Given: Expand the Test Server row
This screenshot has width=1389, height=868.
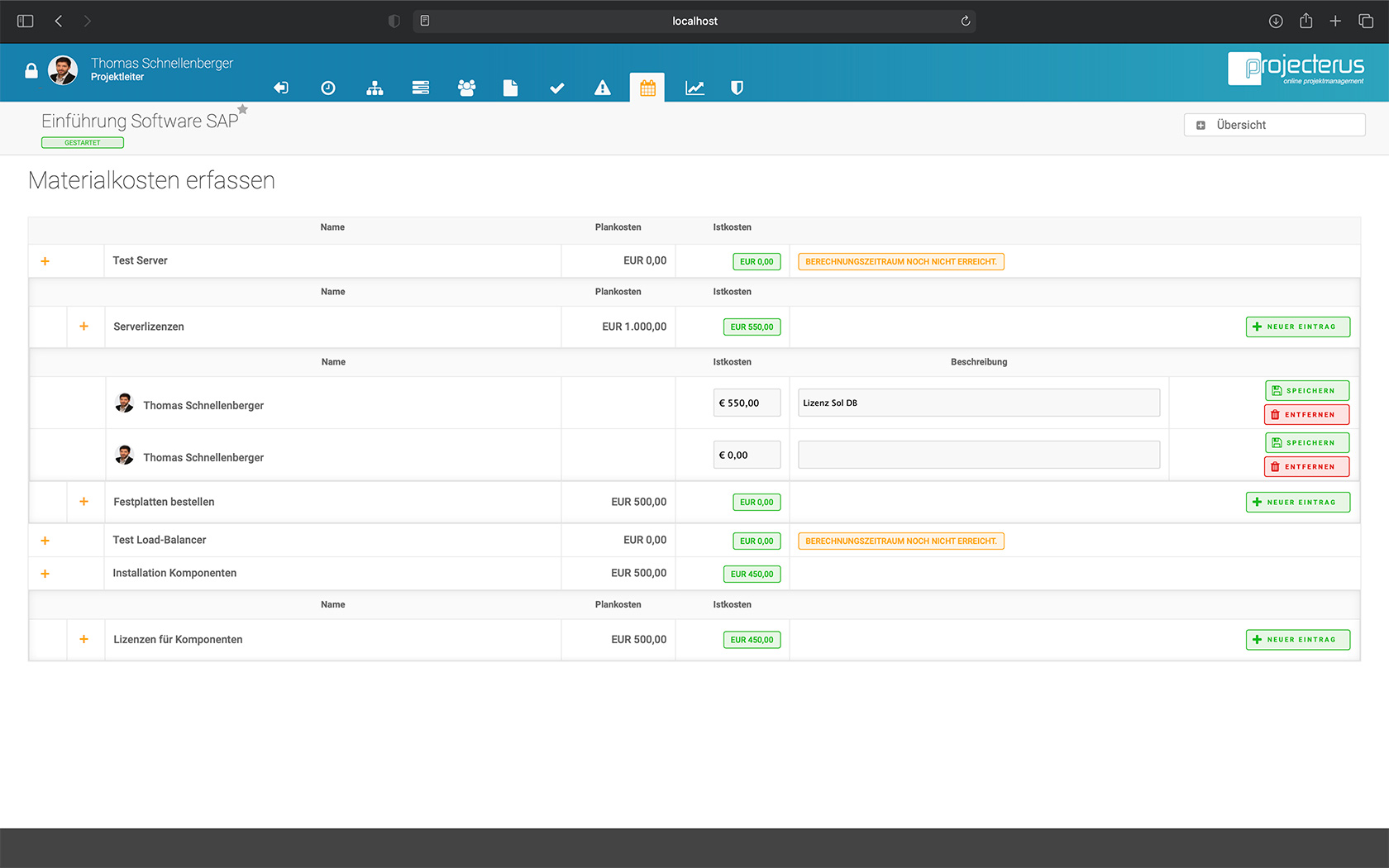Looking at the screenshot, I should [x=45, y=261].
